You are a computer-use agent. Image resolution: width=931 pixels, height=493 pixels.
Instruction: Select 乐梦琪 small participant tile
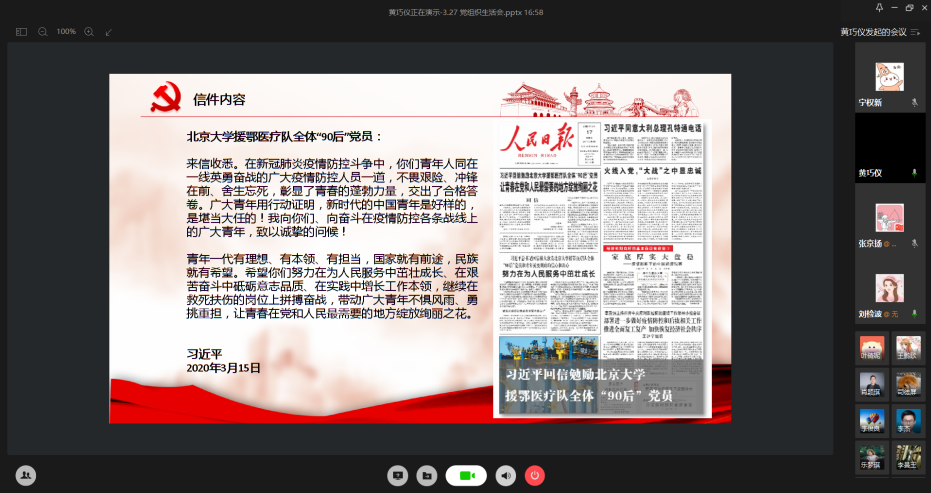pyautogui.click(x=872, y=457)
